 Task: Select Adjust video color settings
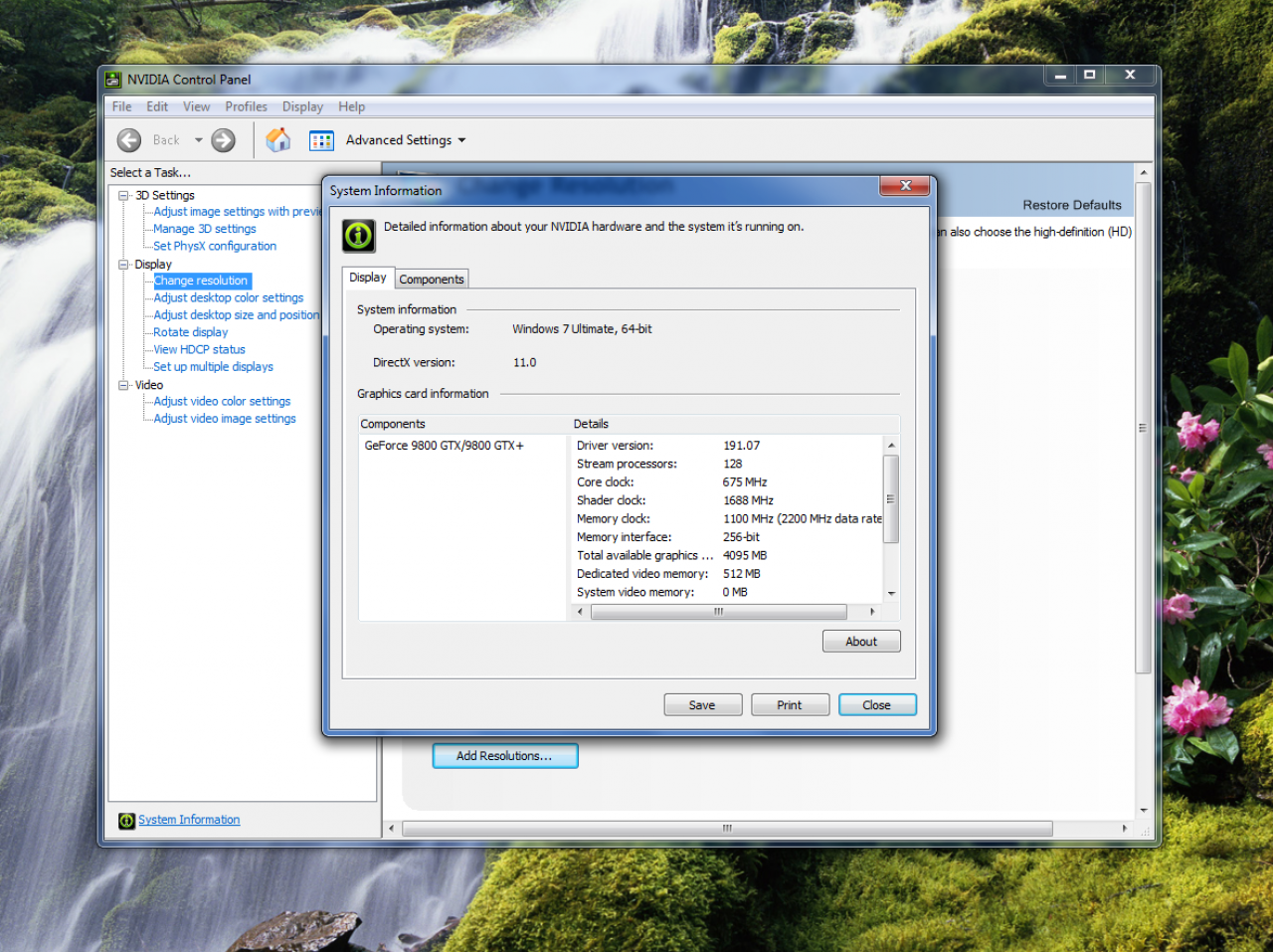(x=222, y=402)
